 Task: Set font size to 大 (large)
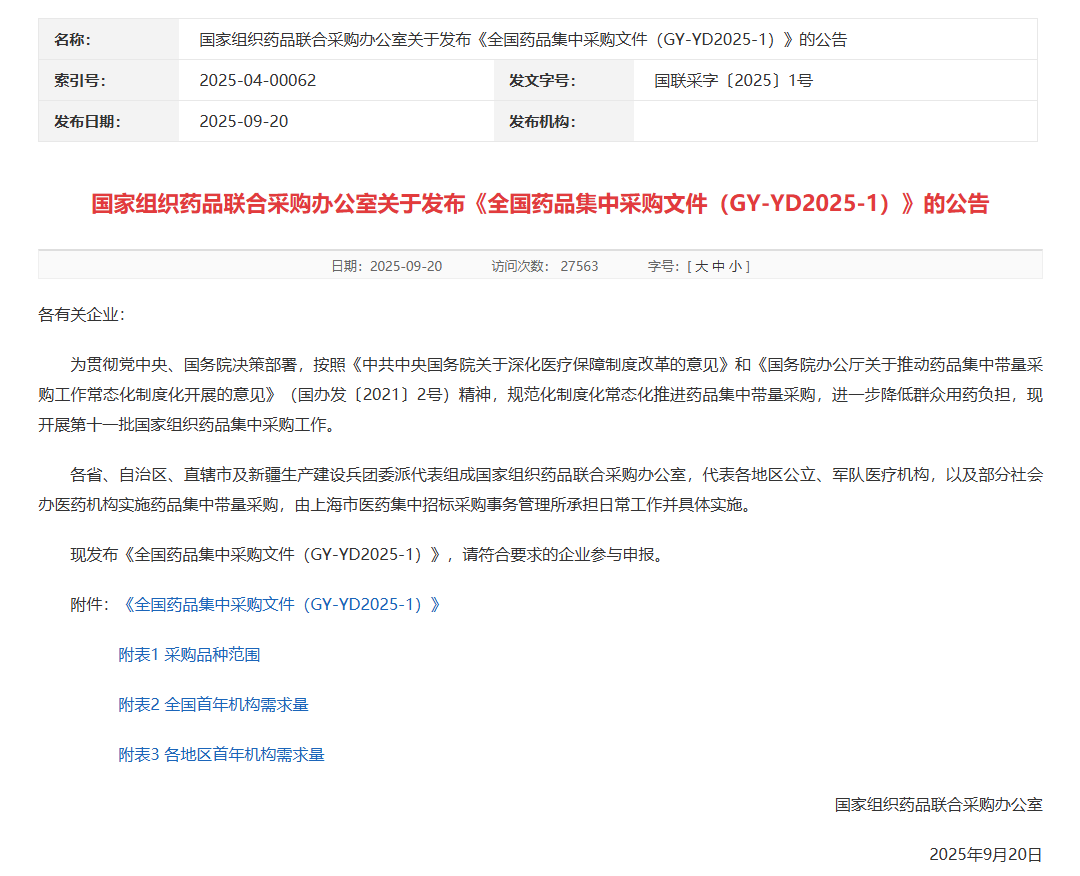(x=701, y=266)
